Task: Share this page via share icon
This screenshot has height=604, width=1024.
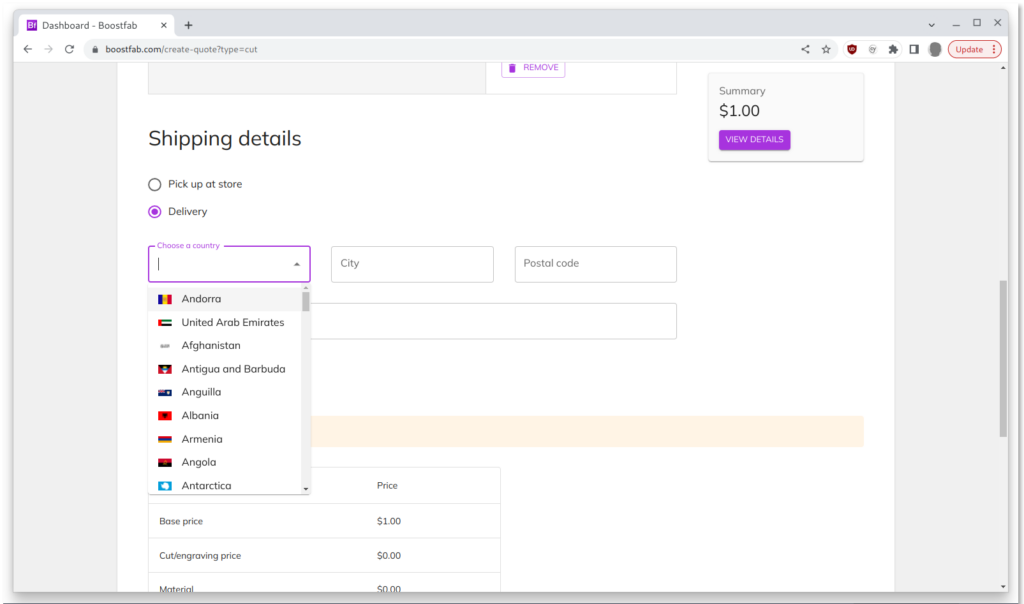Action: point(805,49)
